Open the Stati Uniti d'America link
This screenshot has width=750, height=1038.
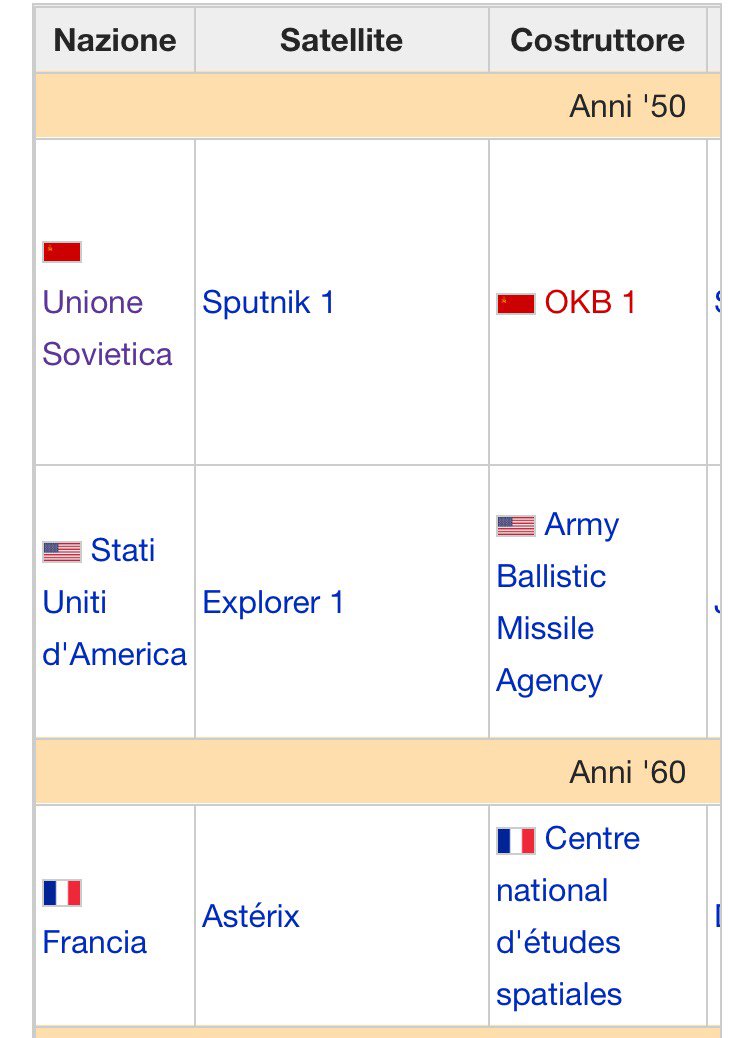click(114, 603)
